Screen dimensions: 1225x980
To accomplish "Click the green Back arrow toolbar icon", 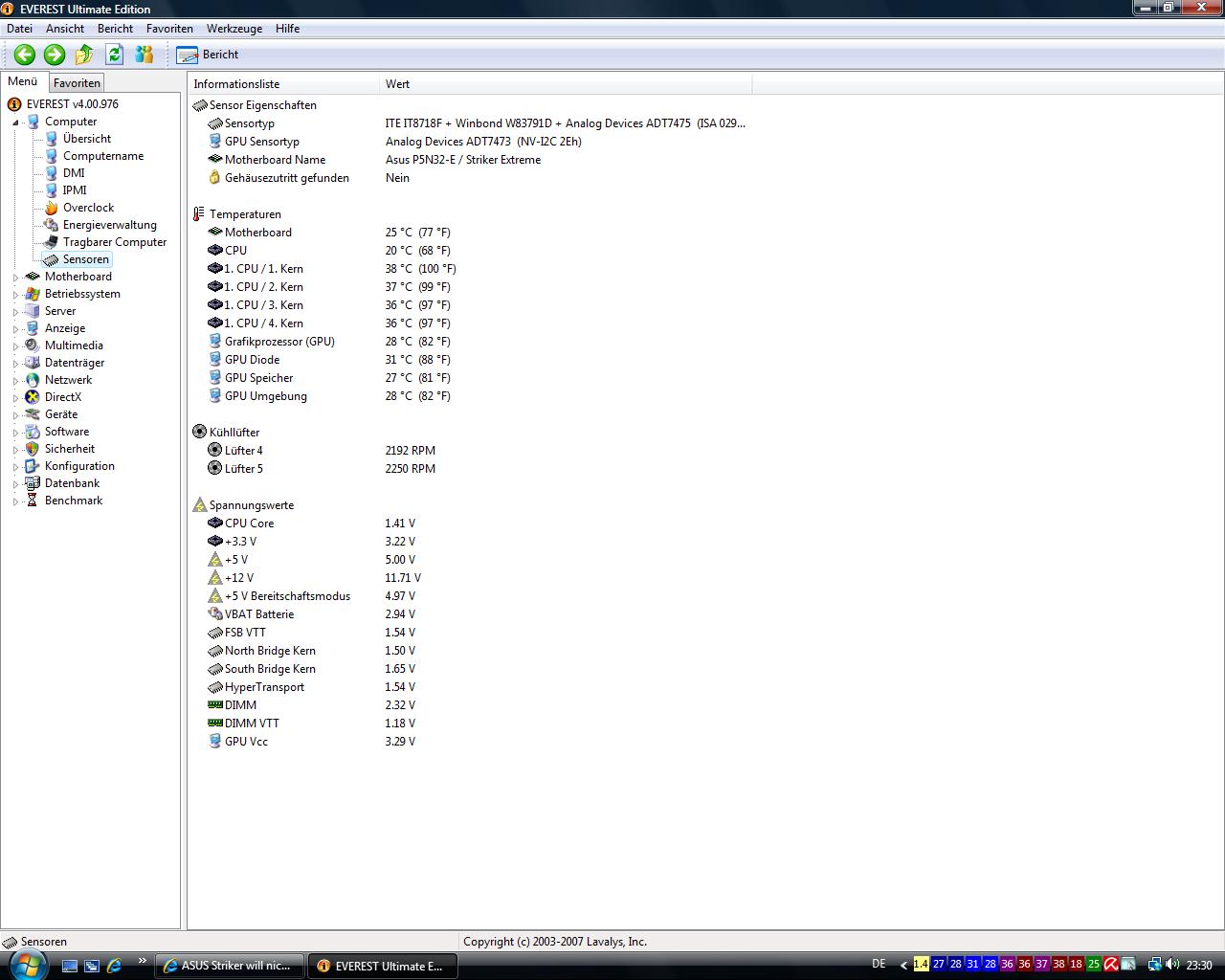I will tap(25, 55).
